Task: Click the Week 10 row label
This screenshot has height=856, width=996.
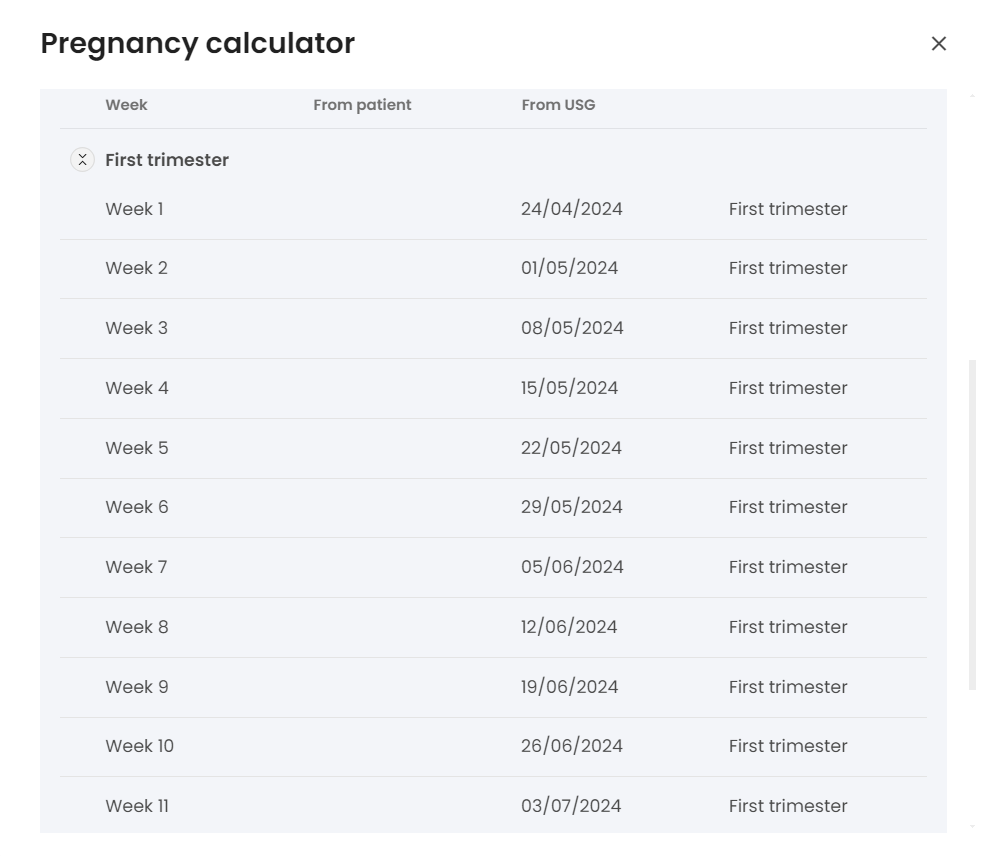Action: pyautogui.click(x=139, y=746)
